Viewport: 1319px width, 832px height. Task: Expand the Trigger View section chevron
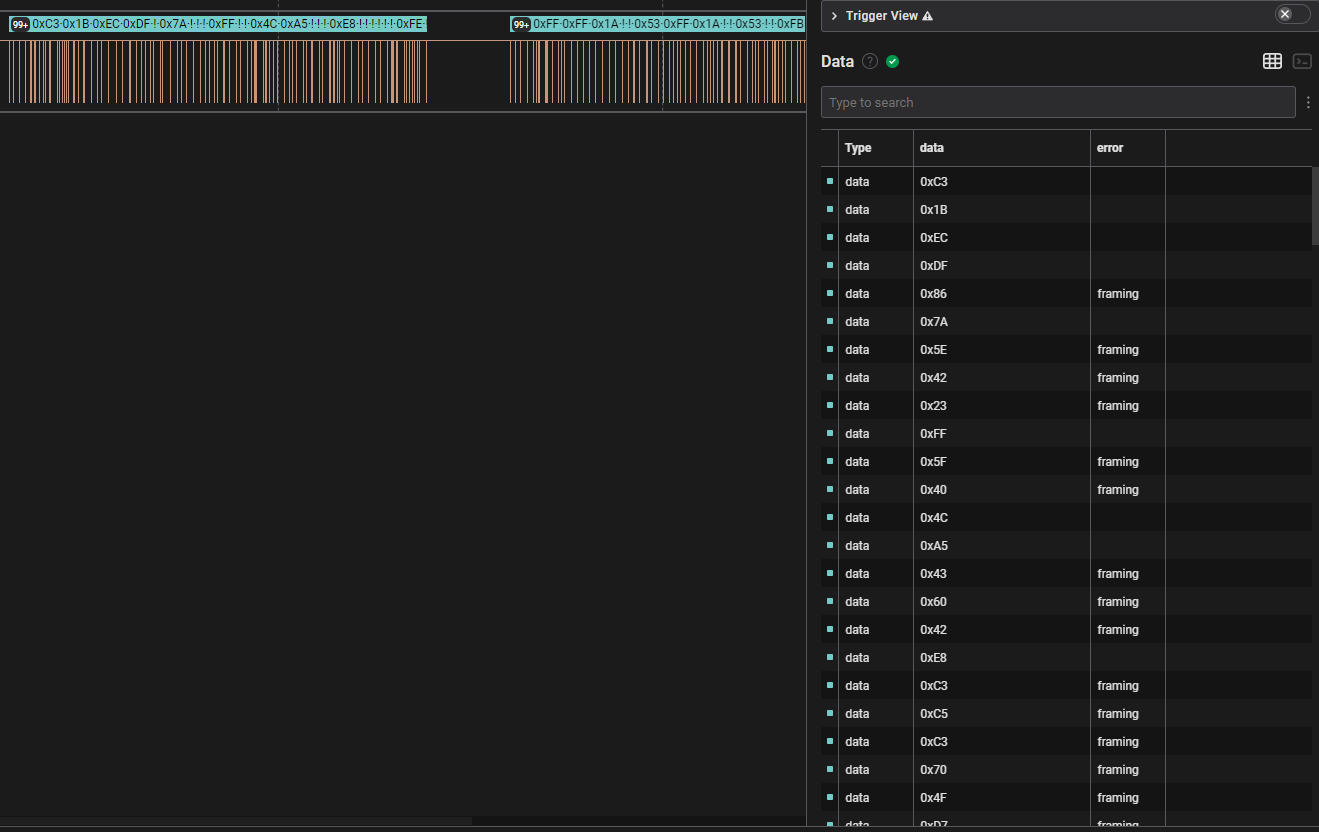pyautogui.click(x=834, y=16)
